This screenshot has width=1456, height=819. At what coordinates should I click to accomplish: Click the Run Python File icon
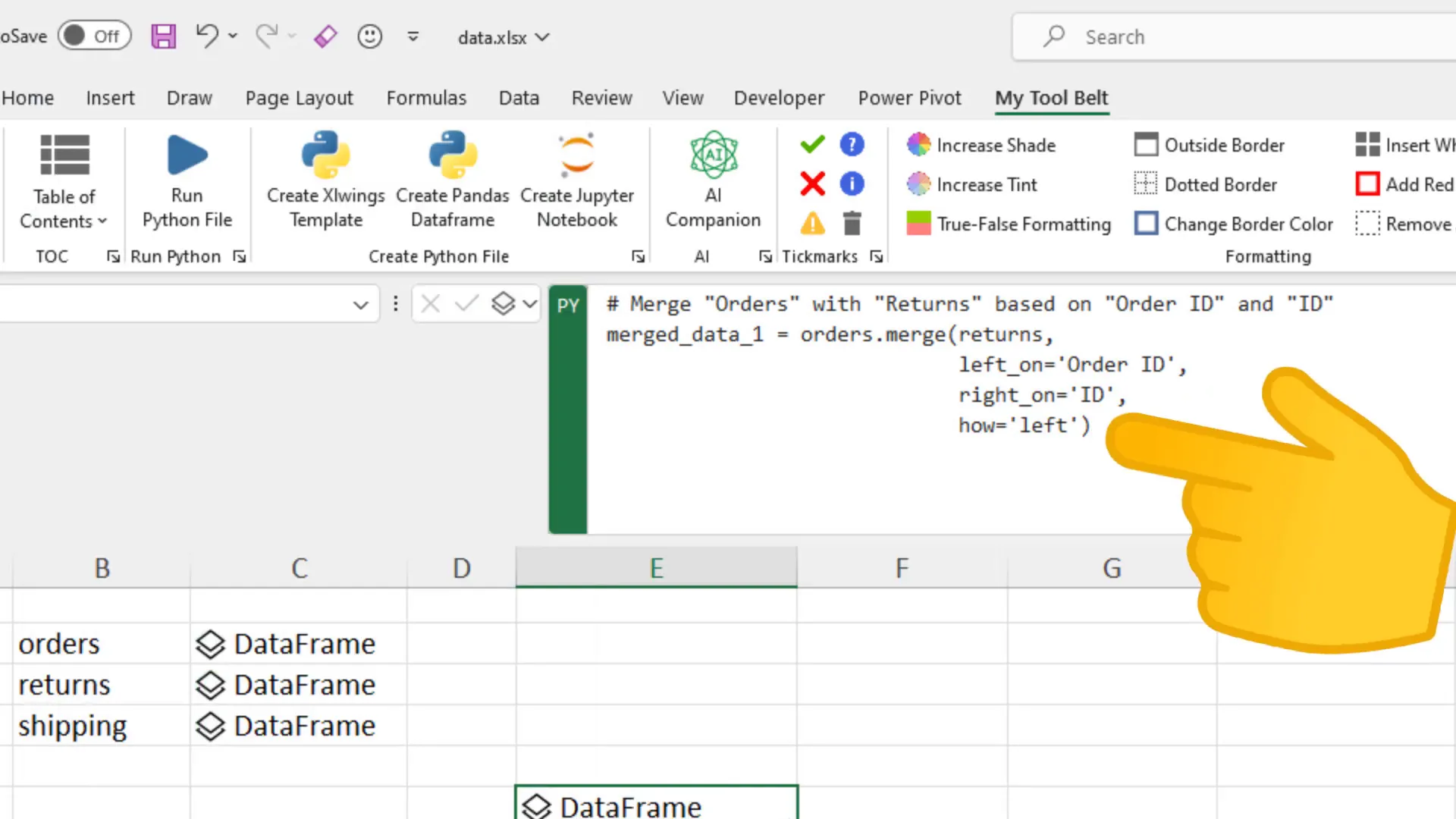pyautogui.click(x=187, y=155)
